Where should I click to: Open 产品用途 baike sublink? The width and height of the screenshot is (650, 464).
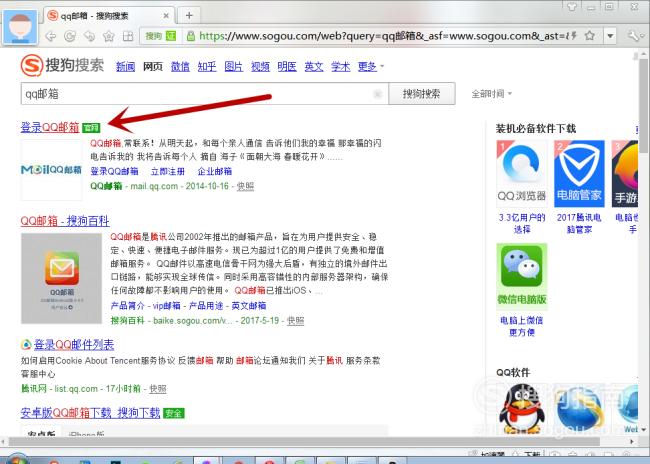point(206,306)
